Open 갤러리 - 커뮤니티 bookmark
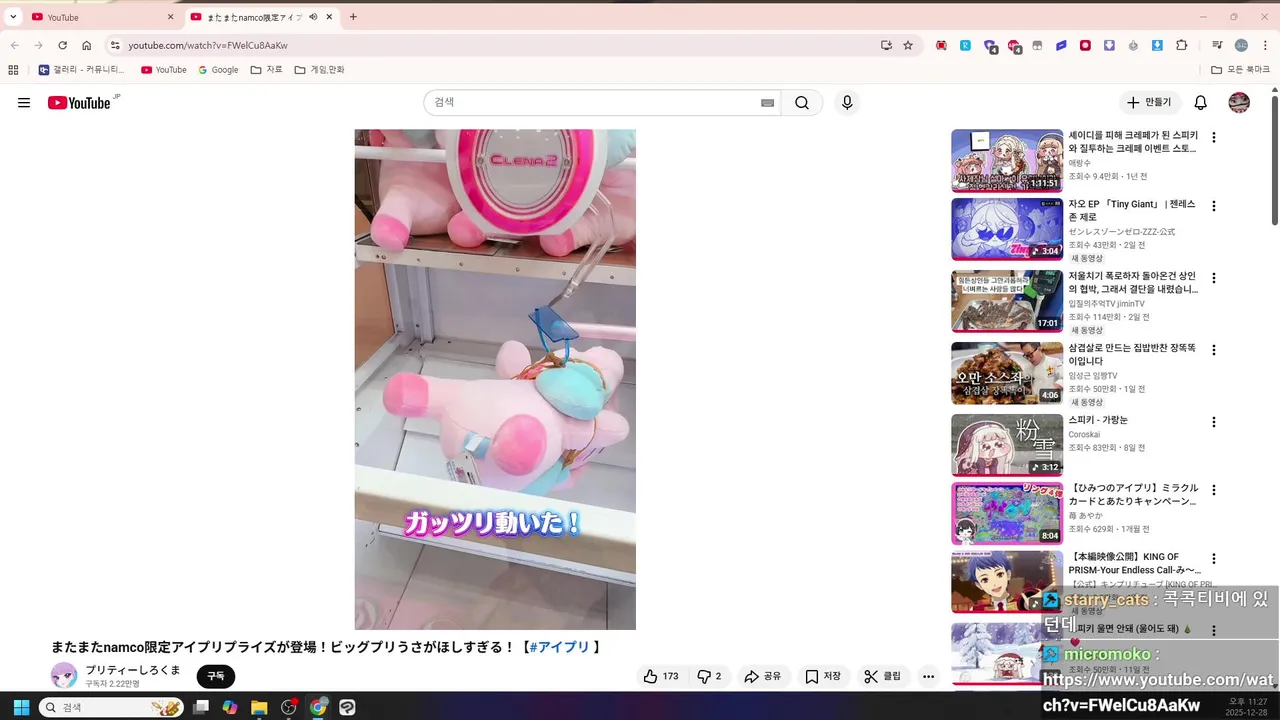The height and width of the screenshot is (720, 1280). [82, 70]
